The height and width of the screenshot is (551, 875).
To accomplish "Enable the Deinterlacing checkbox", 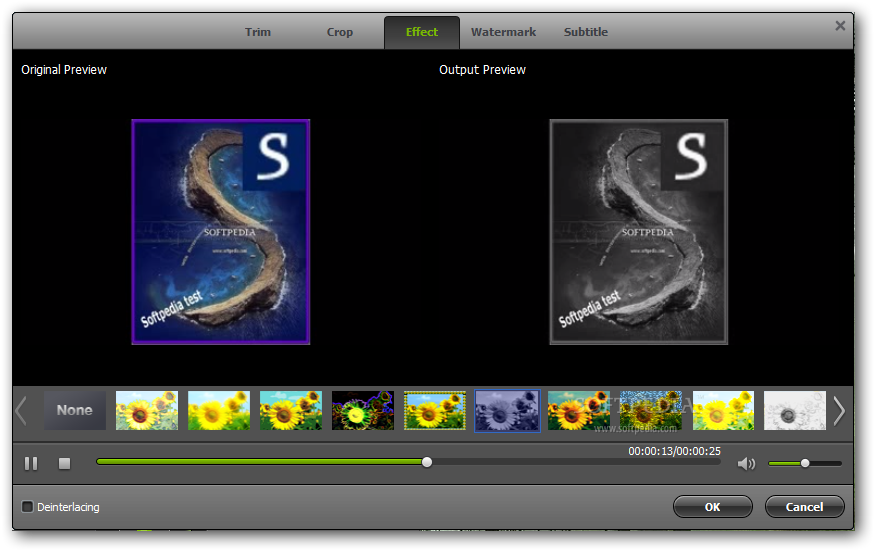I will pyautogui.click(x=27, y=506).
